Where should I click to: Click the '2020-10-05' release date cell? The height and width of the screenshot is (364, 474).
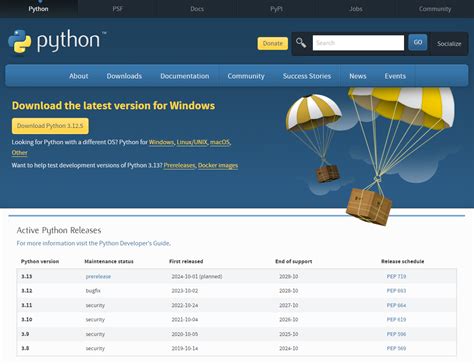pyautogui.click(x=185, y=334)
